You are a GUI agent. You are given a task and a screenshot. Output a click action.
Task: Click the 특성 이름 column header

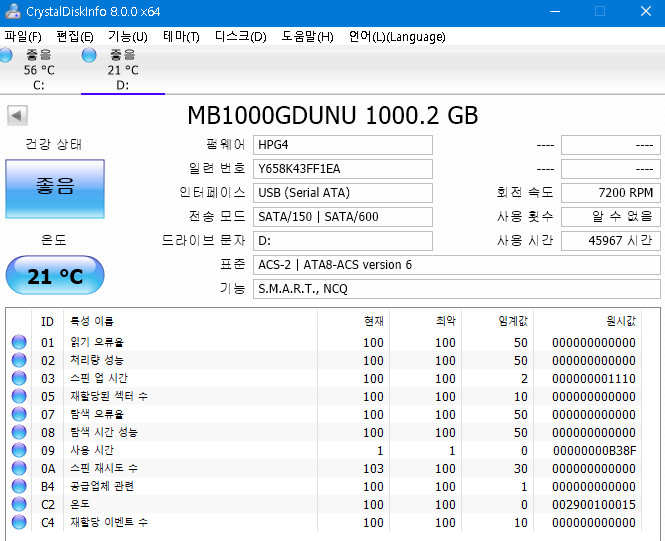point(92,321)
